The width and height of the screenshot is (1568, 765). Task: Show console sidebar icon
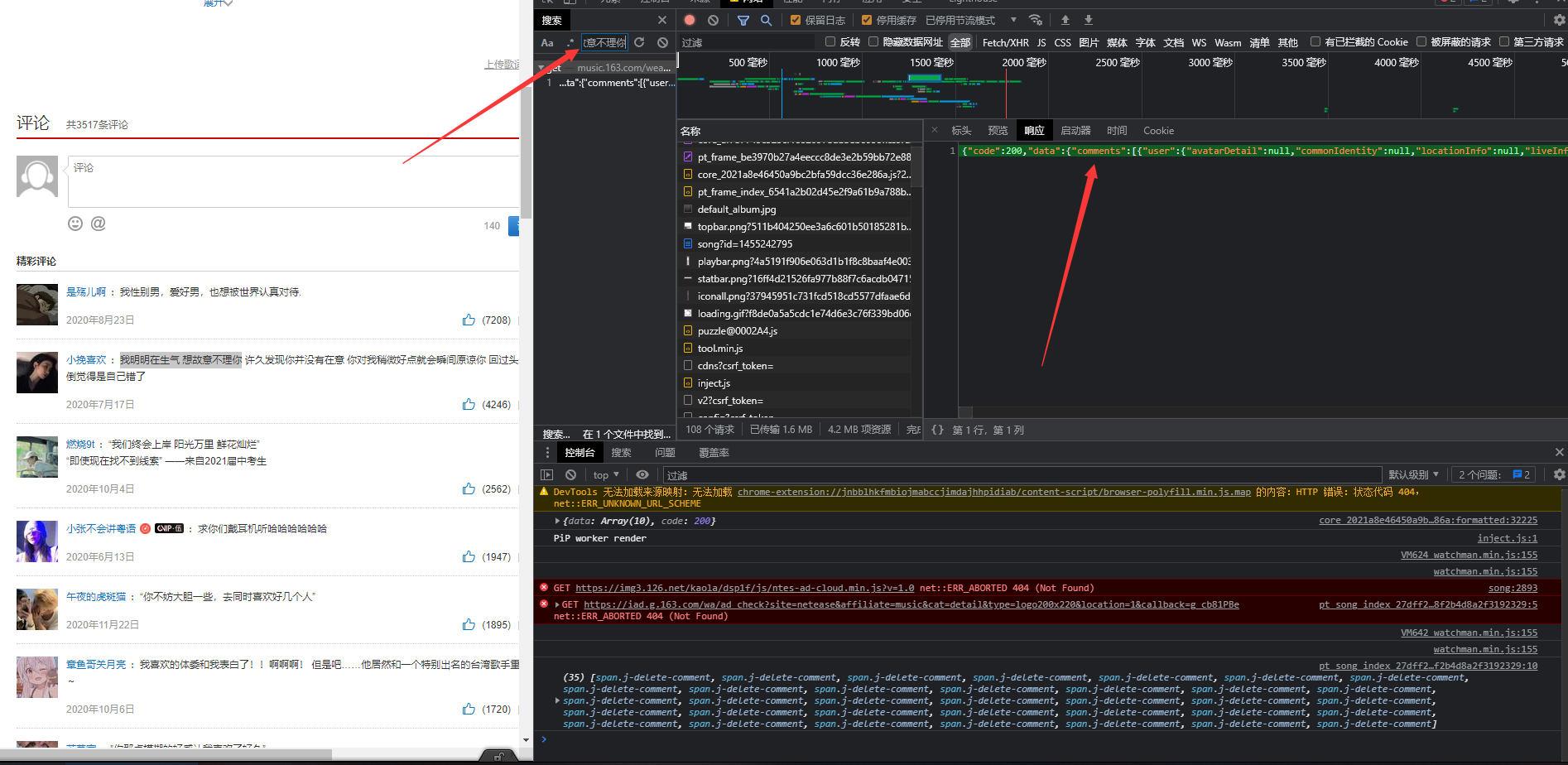tap(546, 474)
